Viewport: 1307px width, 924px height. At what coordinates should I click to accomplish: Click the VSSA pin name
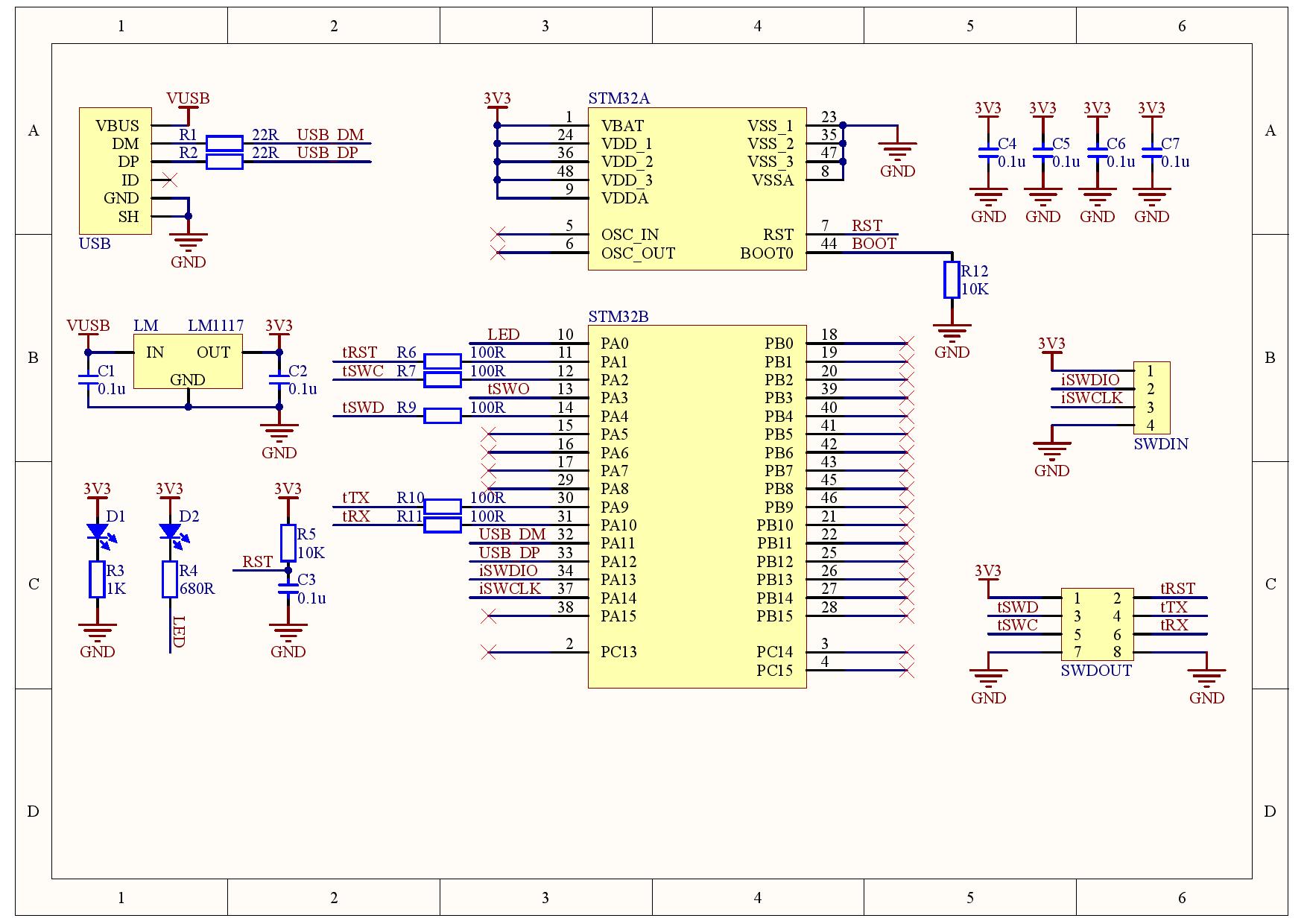(x=773, y=180)
